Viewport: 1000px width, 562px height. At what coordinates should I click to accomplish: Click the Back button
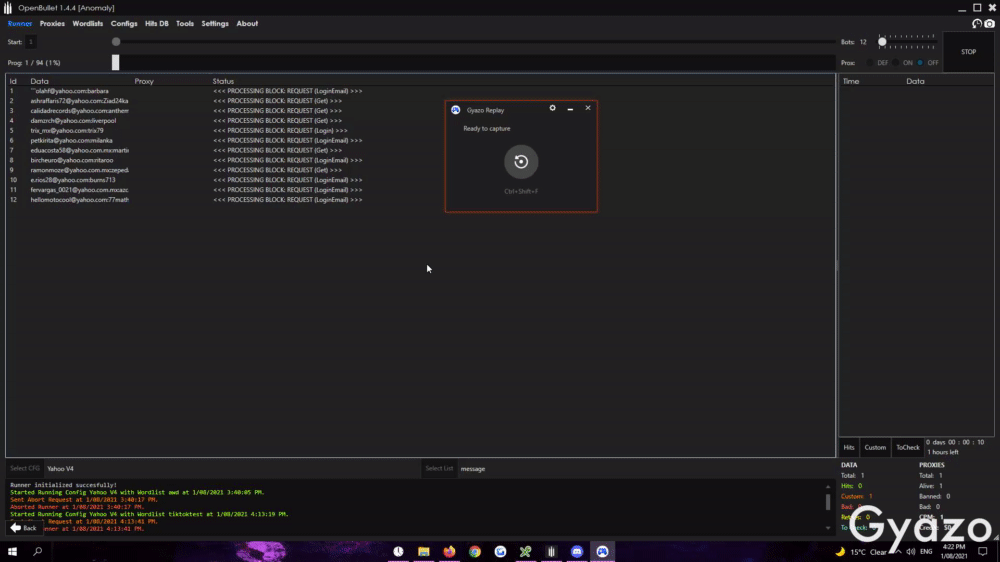point(24,528)
